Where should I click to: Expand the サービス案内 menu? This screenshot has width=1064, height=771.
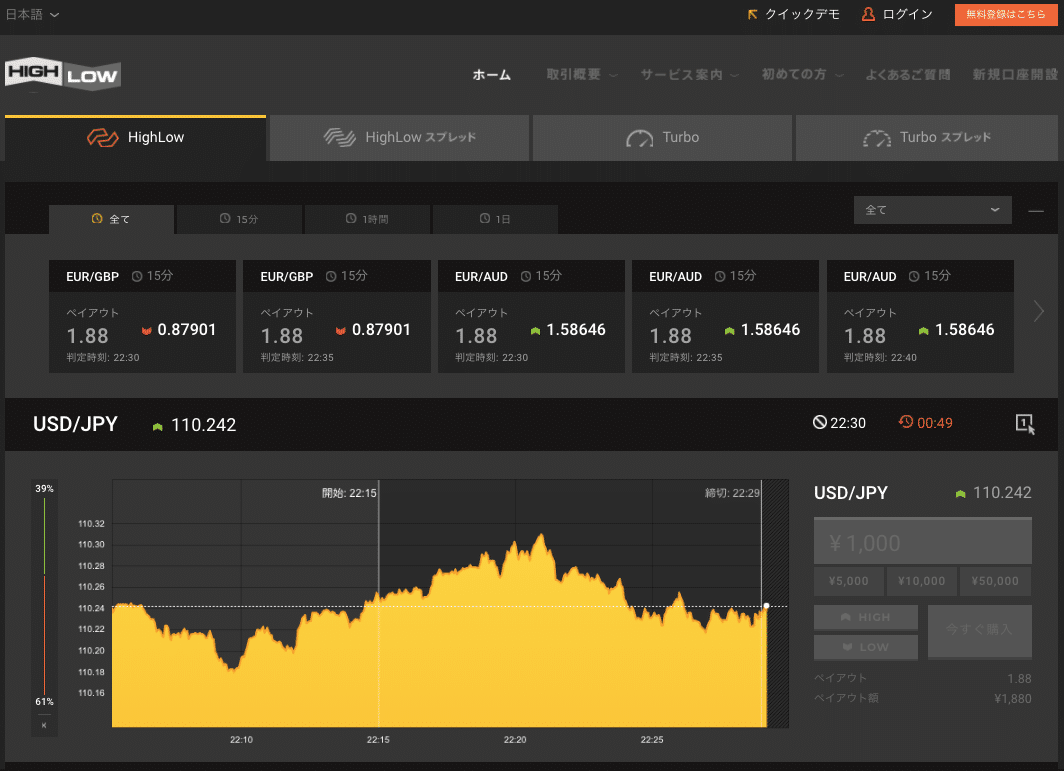coord(689,75)
